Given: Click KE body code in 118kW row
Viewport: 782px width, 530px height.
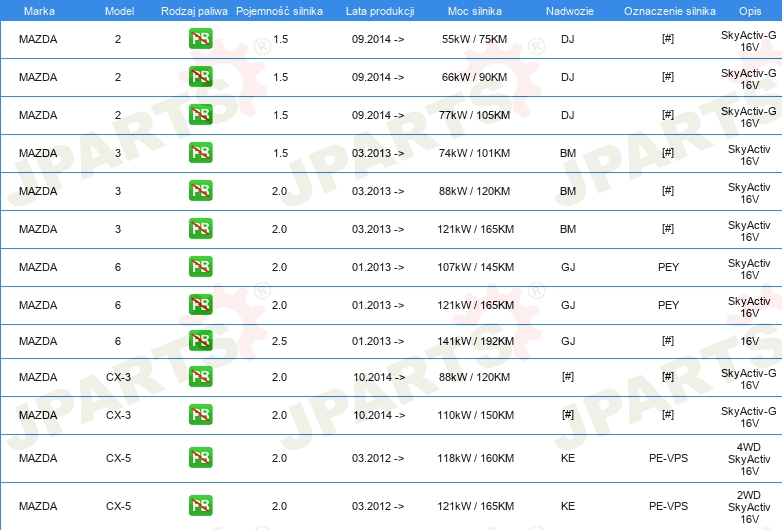Looking at the screenshot, I should [568, 458].
